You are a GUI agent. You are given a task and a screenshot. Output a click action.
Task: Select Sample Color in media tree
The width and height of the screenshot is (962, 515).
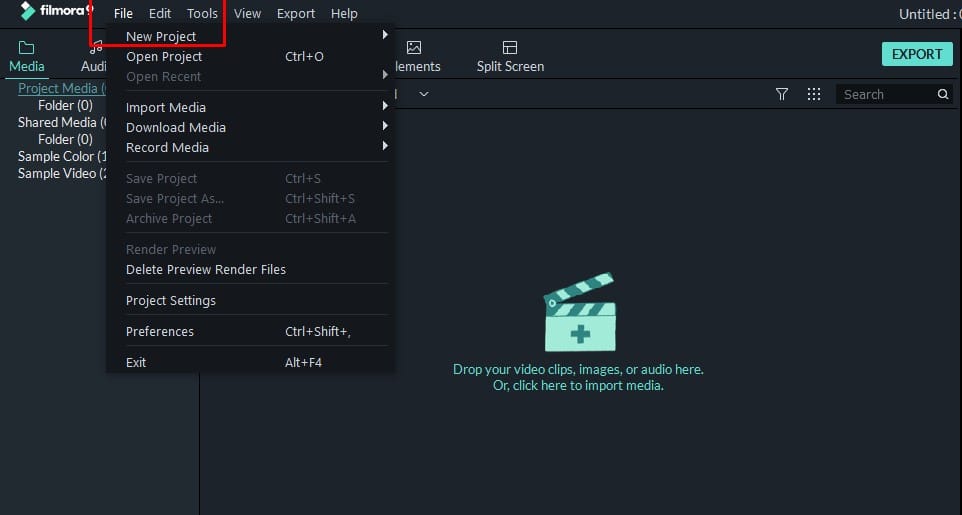click(58, 157)
